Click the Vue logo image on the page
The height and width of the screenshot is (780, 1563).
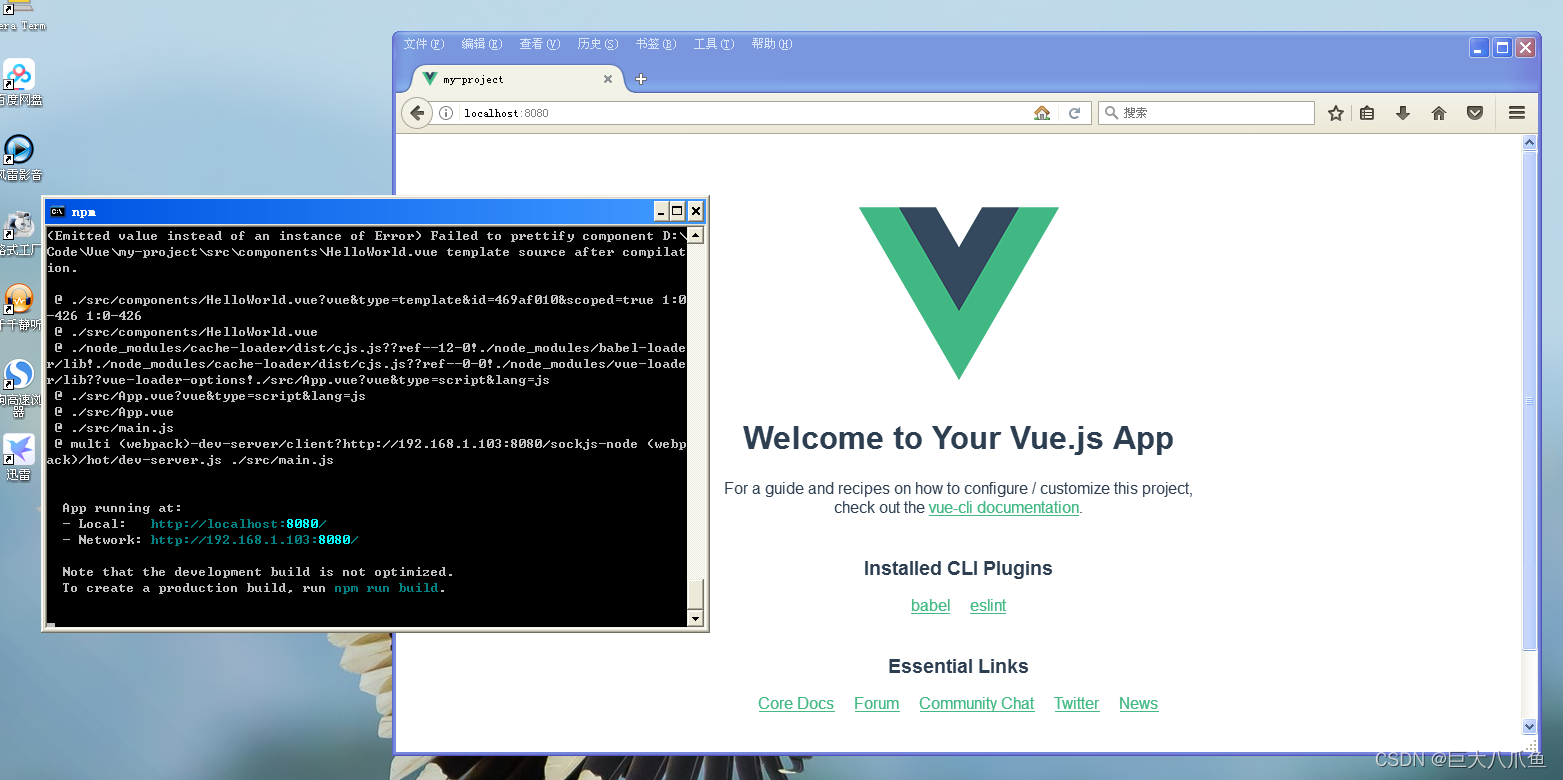tap(958, 293)
